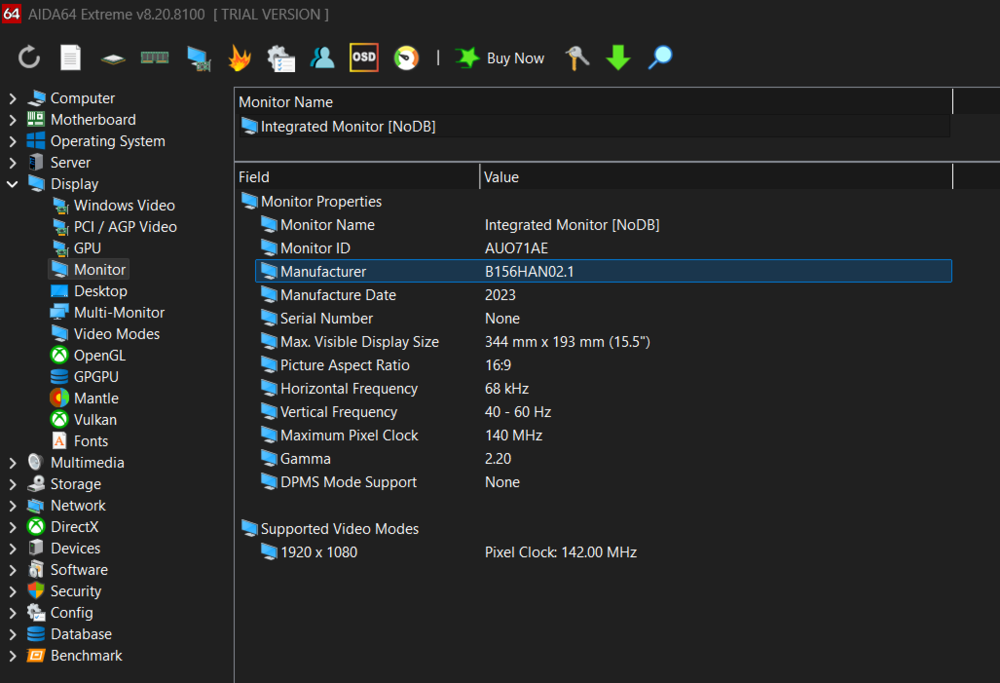Click the green star Buy Now icon
Screen dimensions: 1000x683
click(x=467, y=57)
